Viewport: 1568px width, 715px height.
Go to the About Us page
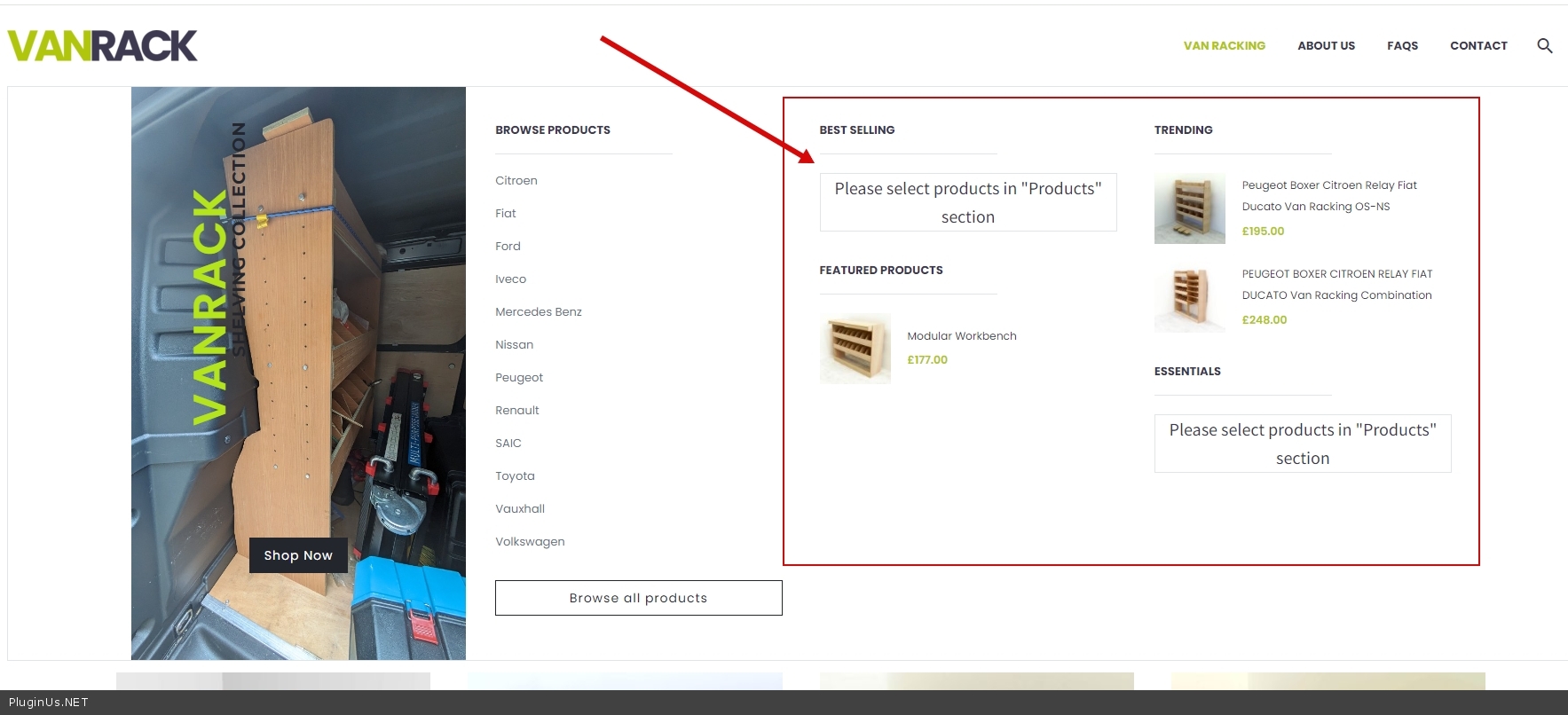coord(1326,45)
